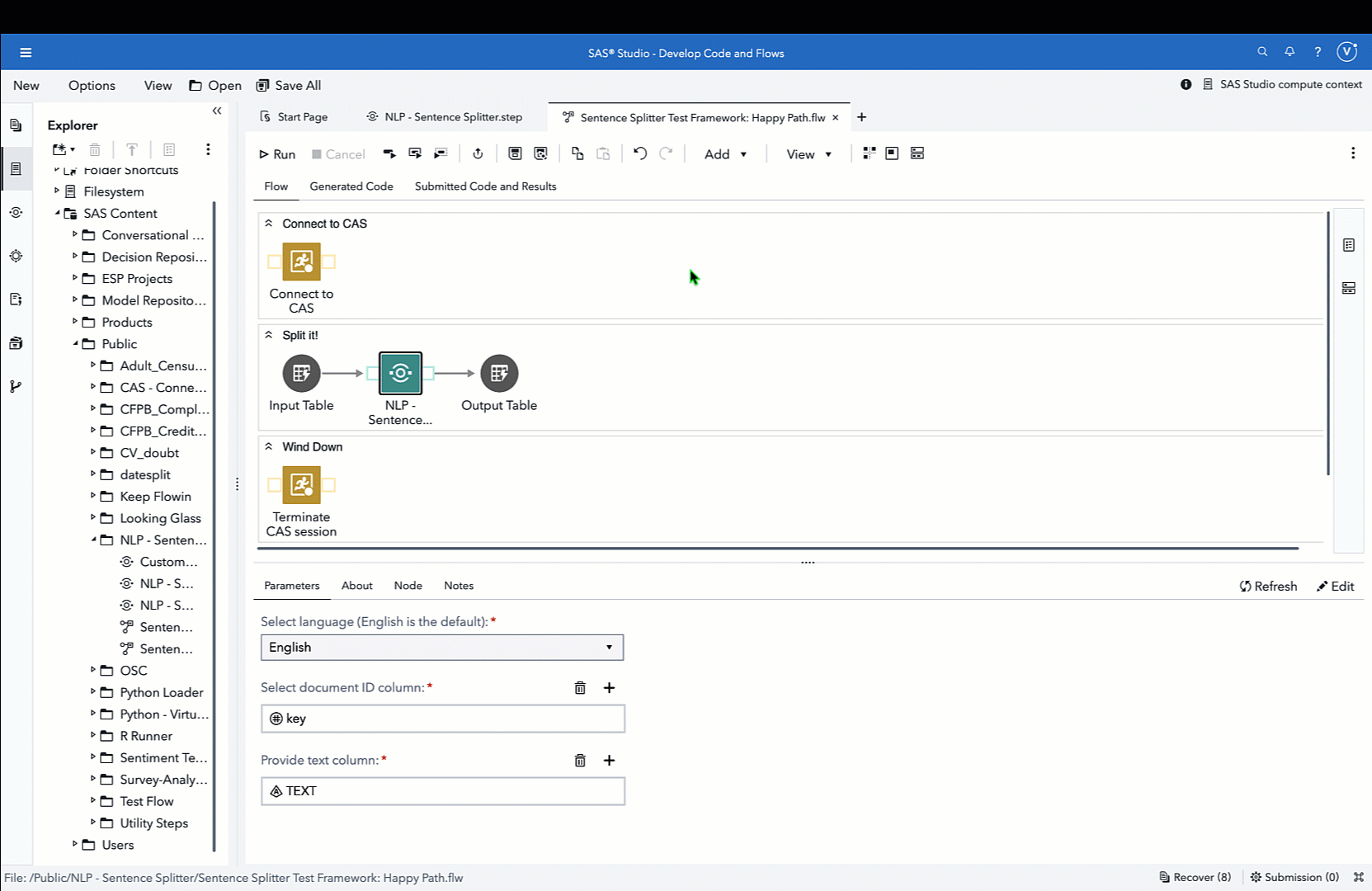Collapse the Explorer pane
1372x891 pixels.
pyautogui.click(x=217, y=111)
